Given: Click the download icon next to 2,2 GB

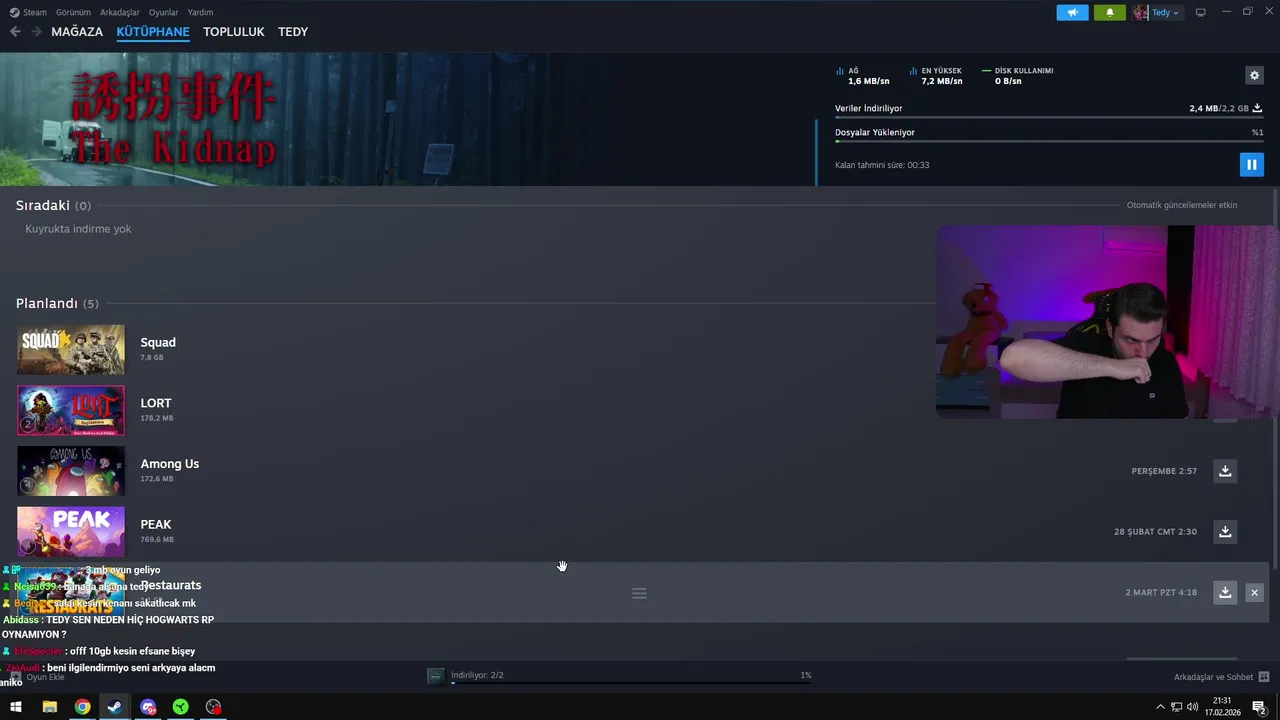Looking at the screenshot, I should point(1257,108).
